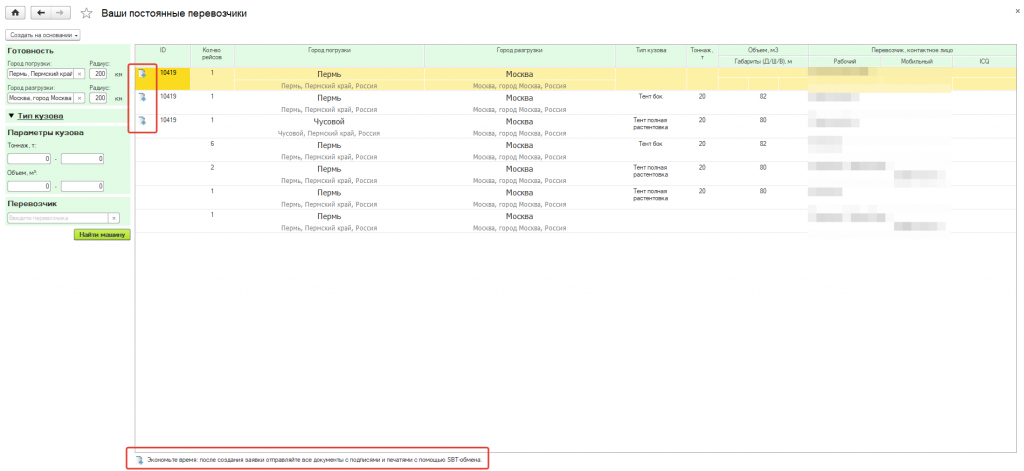Click the 'Тип кузова' column header
The image size is (1024, 471).
651,56
